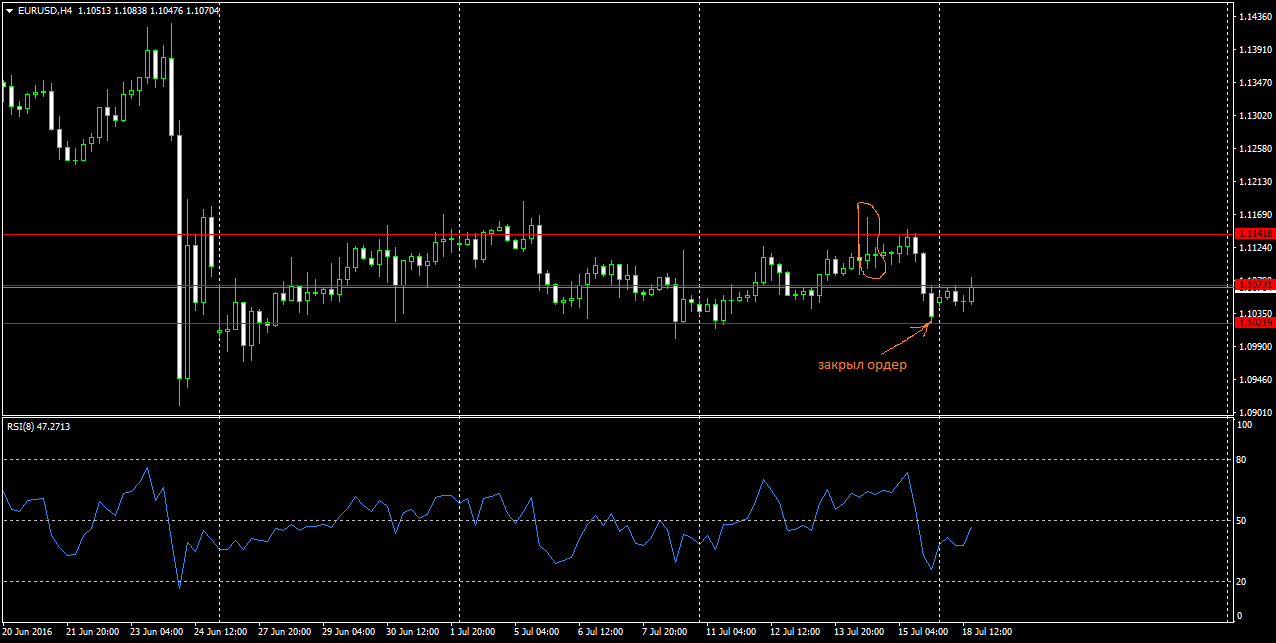Click the 30 Jun 12:00 time label

pyautogui.click(x=413, y=632)
